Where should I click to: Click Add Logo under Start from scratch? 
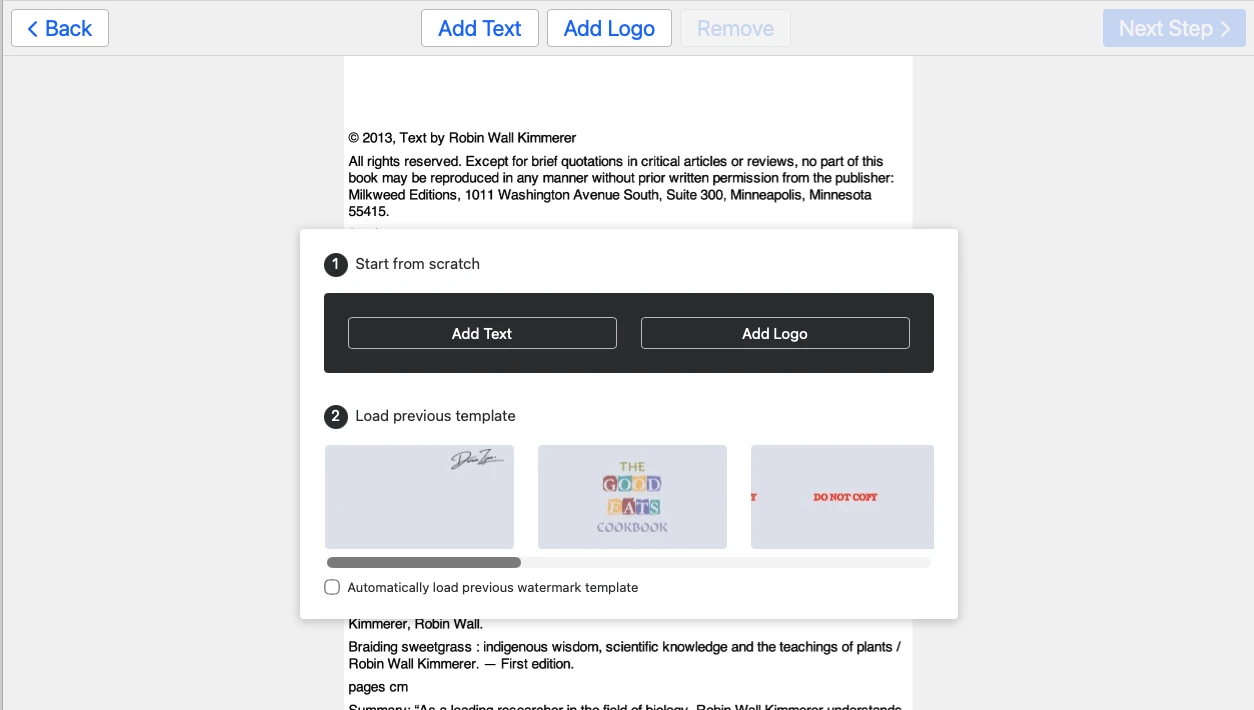[x=775, y=332]
